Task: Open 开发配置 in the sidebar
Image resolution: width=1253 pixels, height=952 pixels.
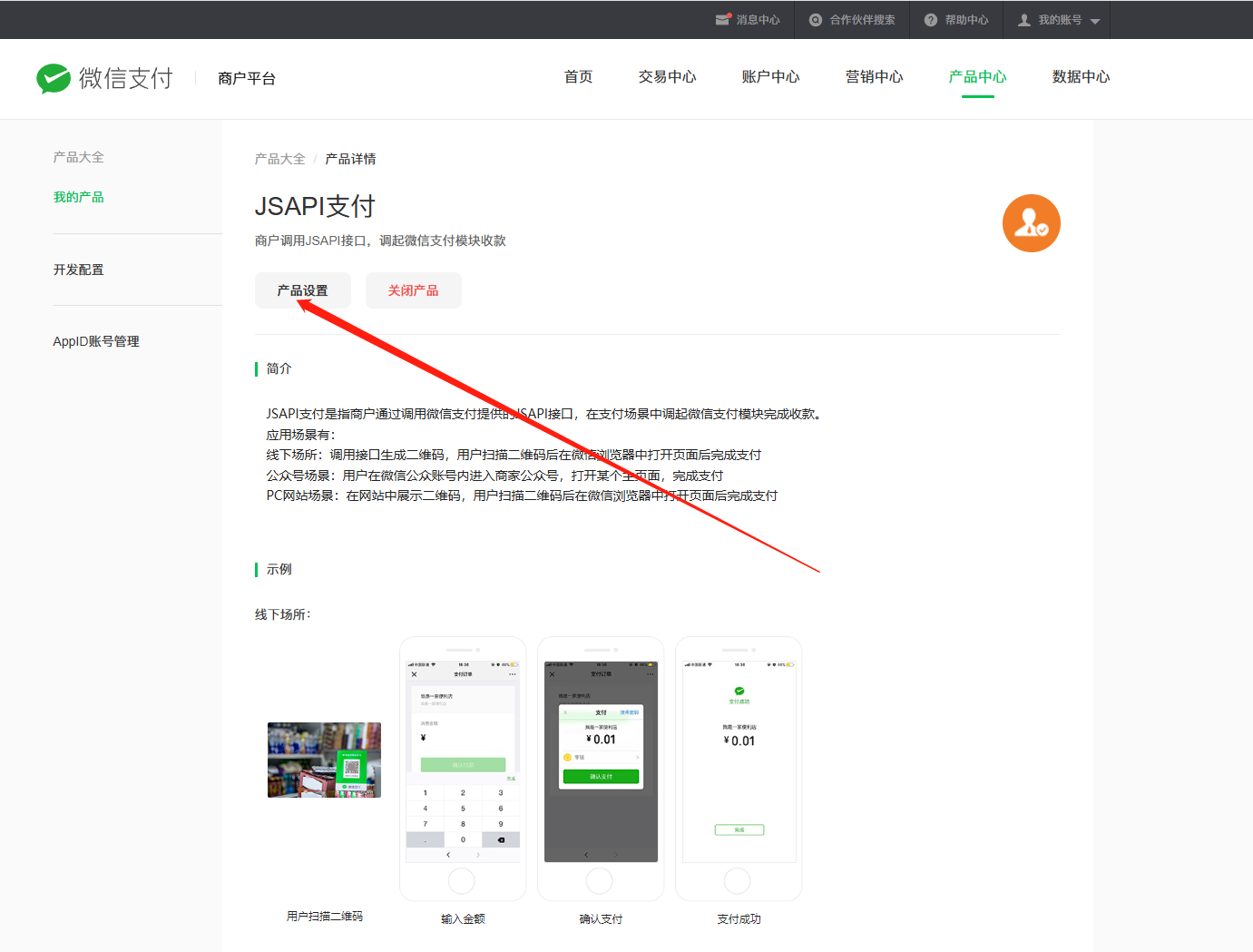Action: click(79, 270)
